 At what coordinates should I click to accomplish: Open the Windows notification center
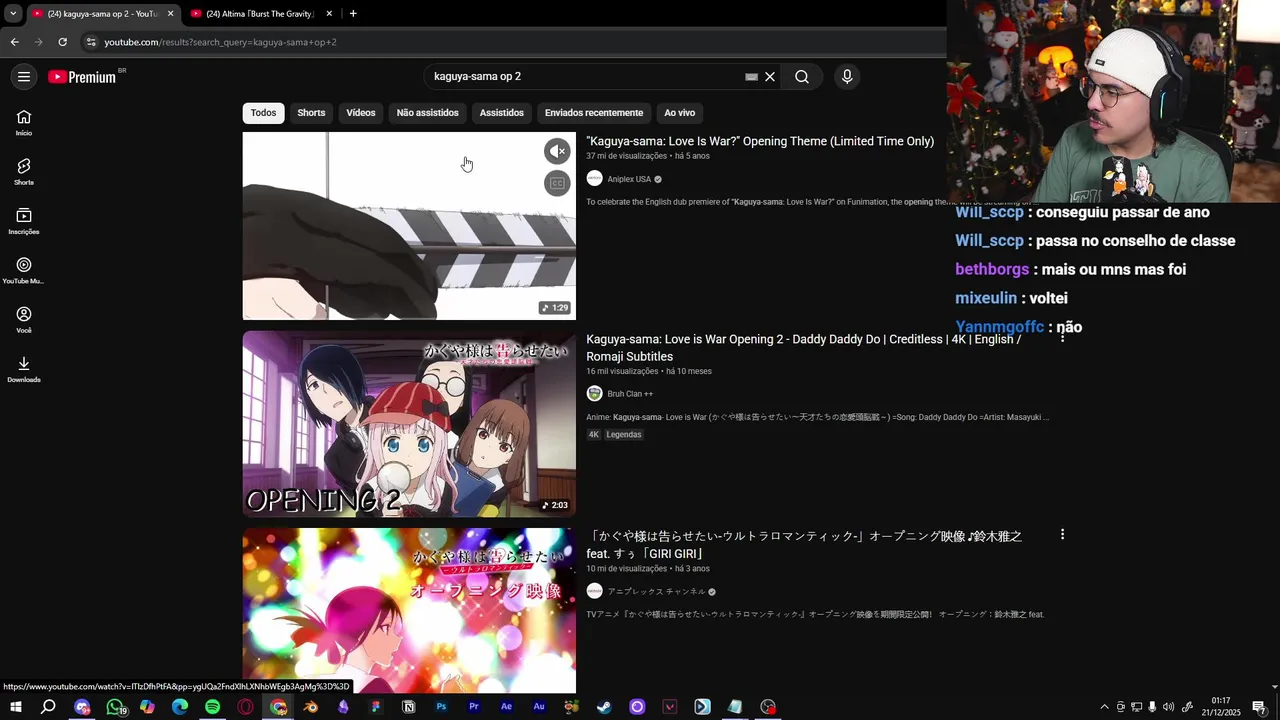tap(1259, 707)
